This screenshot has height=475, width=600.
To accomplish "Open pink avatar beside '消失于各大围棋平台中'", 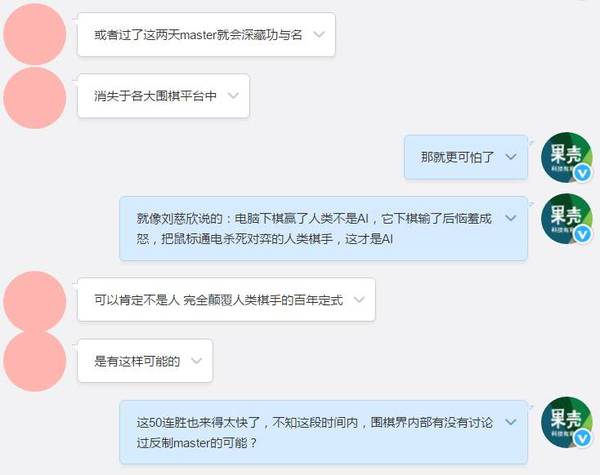I will coord(35,97).
